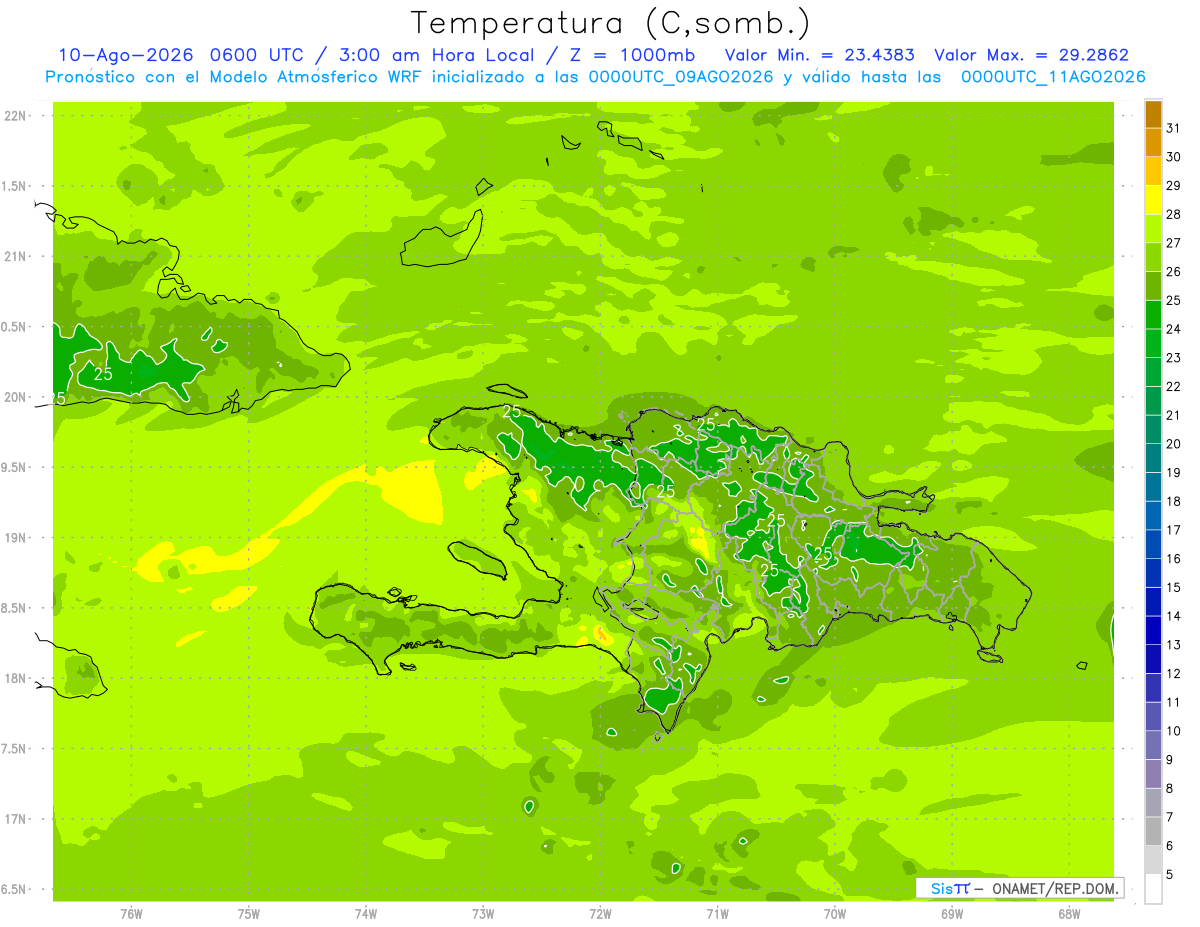Click the yellow legend swatch between 28 and 29
The image size is (1200, 927).
(x=1153, y=201)
